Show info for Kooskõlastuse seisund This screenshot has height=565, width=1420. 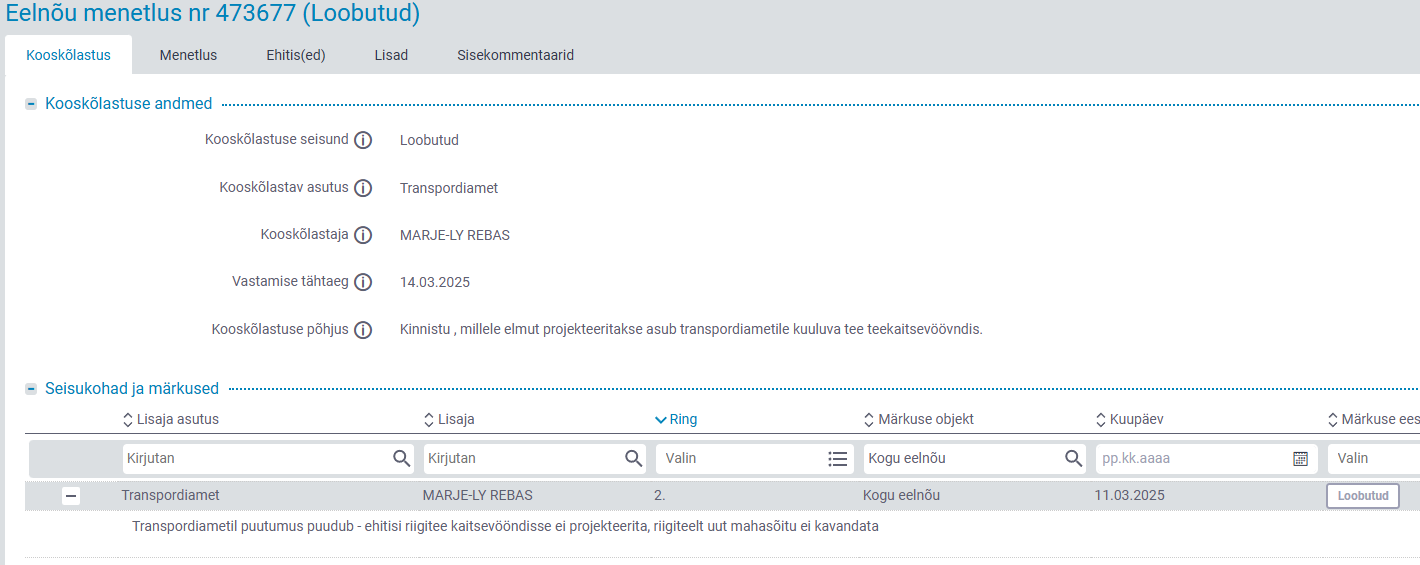pyautogui.click(x=363, y=140)
